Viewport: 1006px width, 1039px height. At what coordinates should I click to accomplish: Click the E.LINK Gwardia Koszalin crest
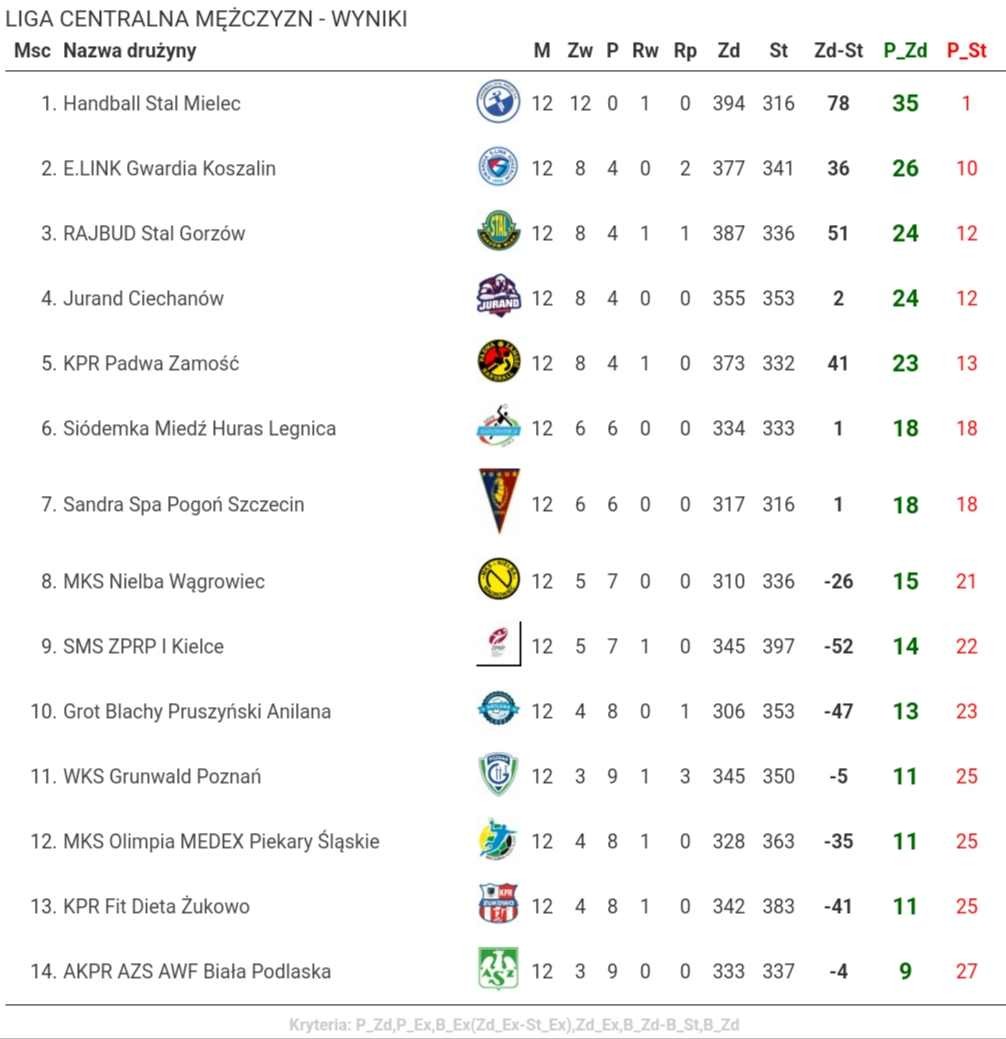(498, 167)
